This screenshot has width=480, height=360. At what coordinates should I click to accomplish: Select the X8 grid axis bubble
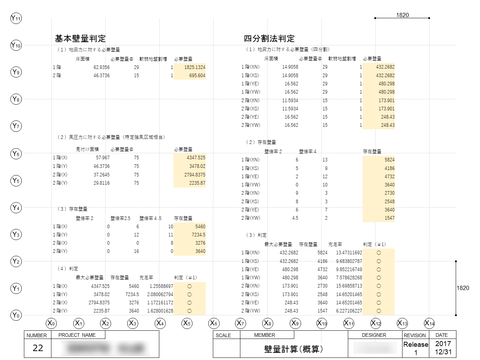(x=267, y=323)
